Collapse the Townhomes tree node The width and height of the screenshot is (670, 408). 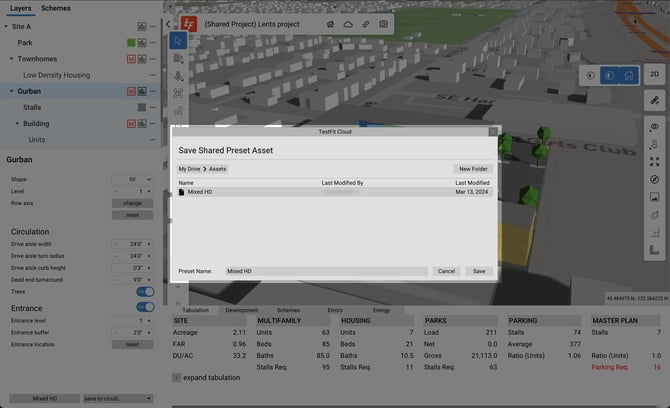(12, 59)
